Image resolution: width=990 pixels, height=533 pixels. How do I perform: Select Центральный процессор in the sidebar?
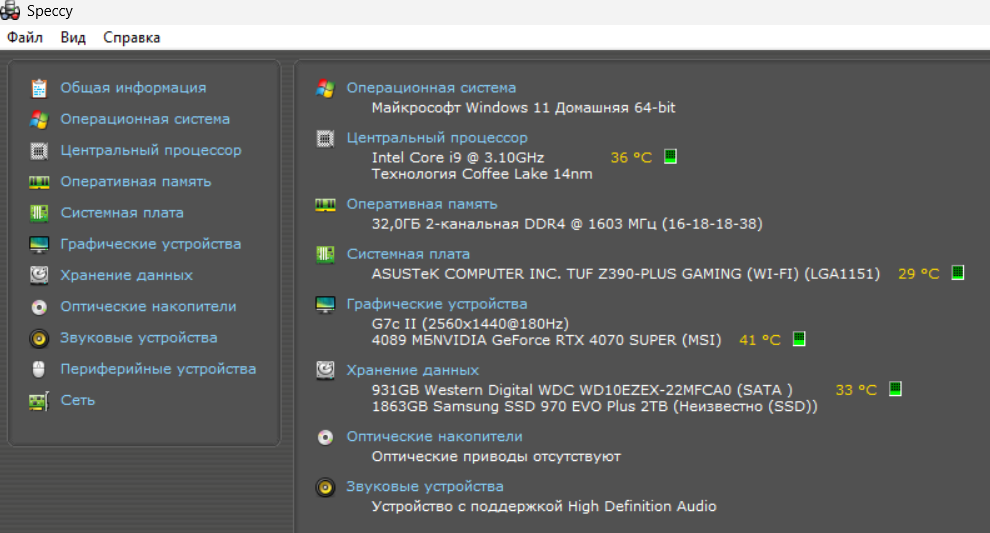click(x=151, y=150)
